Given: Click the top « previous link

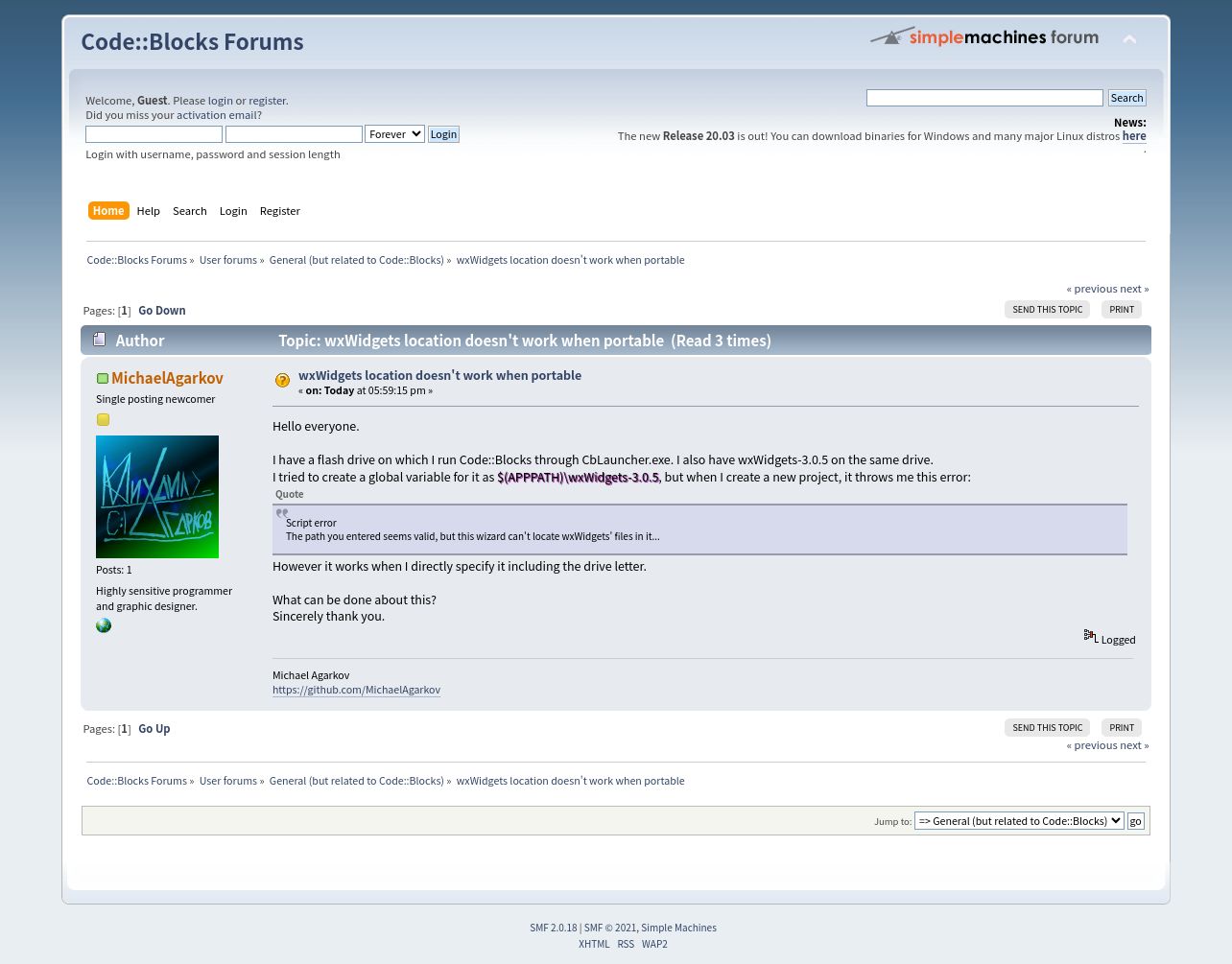Looking at the screenshot, I should pyautogui.click(x=1092, y=289).
